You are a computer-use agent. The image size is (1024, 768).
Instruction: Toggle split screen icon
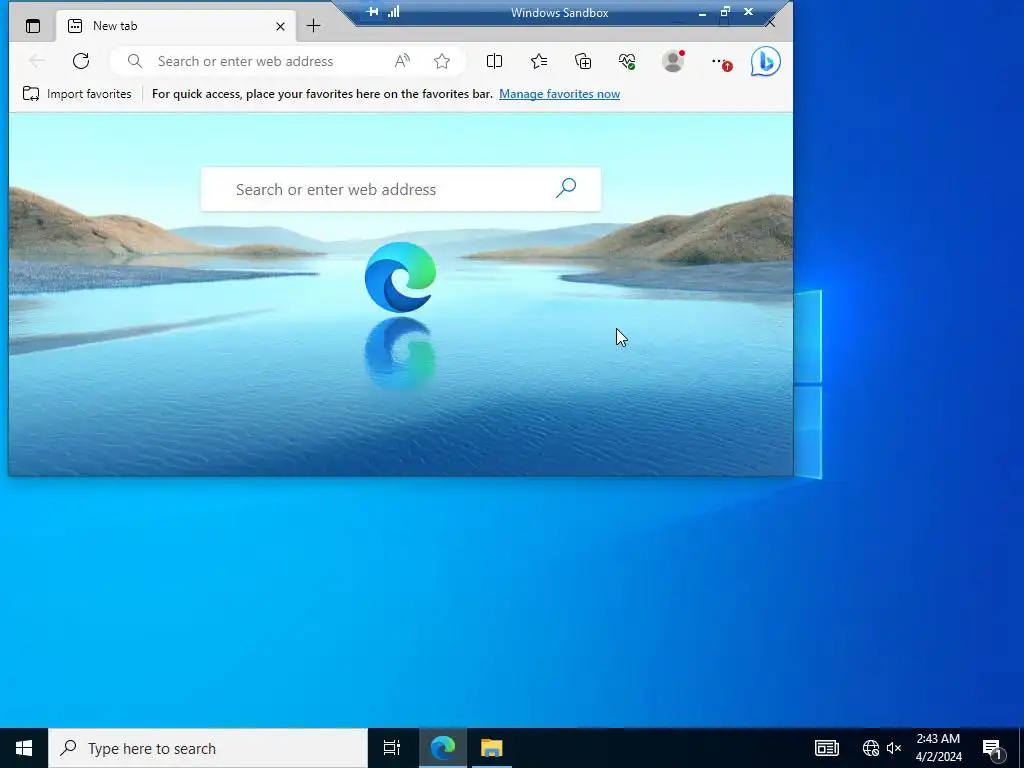494,61
